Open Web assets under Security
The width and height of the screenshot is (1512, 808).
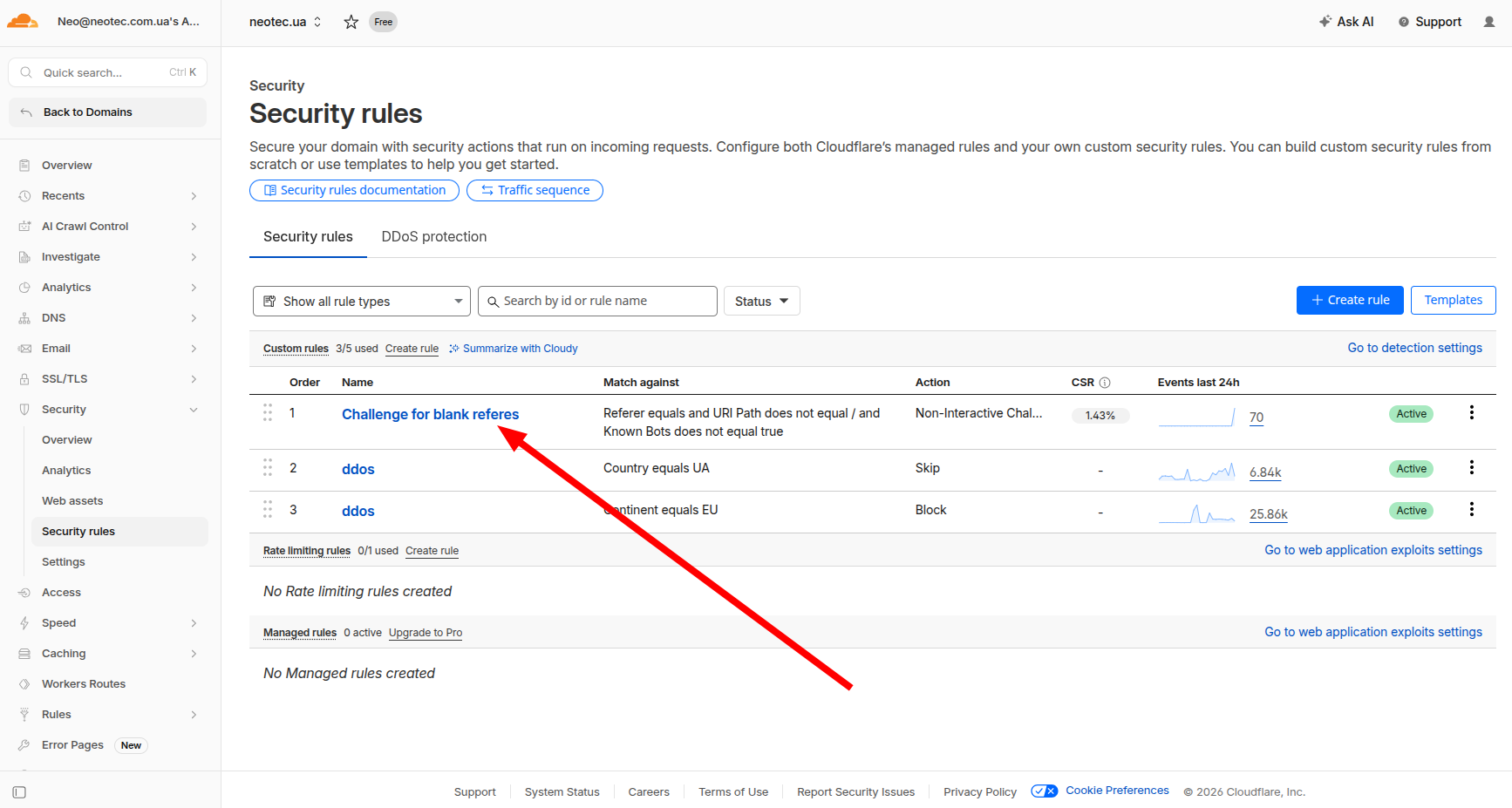(72, 501)
